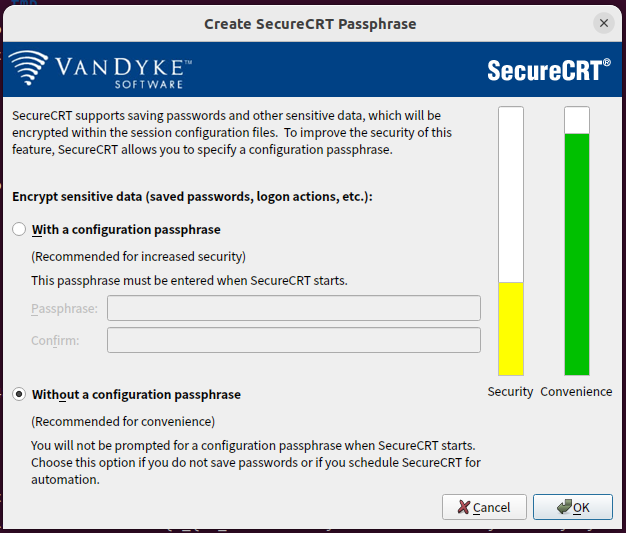Click the SecureCRT brand logo in banner
The width and height of the screenshot is (626, 533).
point(549,70)
